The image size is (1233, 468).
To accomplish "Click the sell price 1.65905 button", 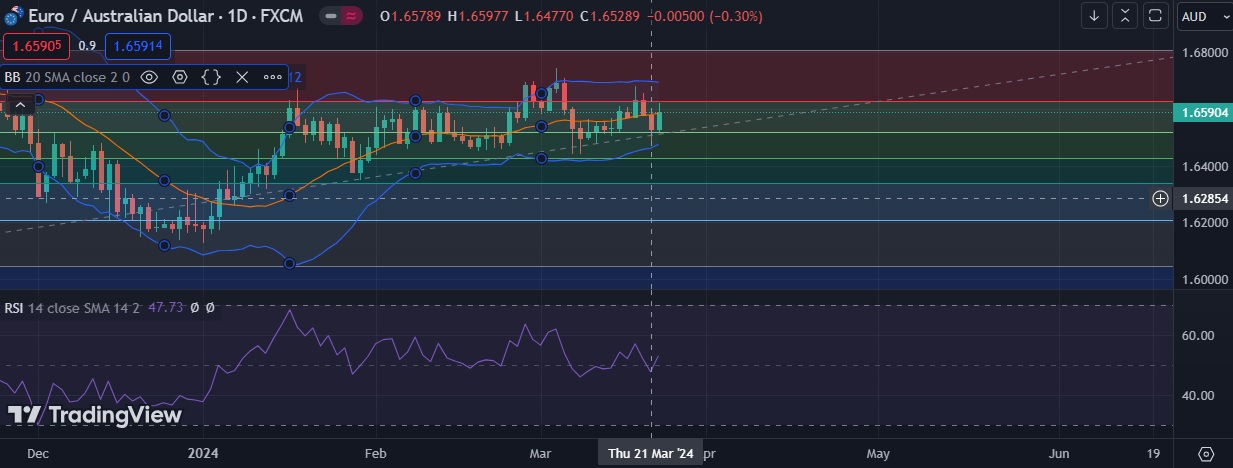I will [35, 46].
